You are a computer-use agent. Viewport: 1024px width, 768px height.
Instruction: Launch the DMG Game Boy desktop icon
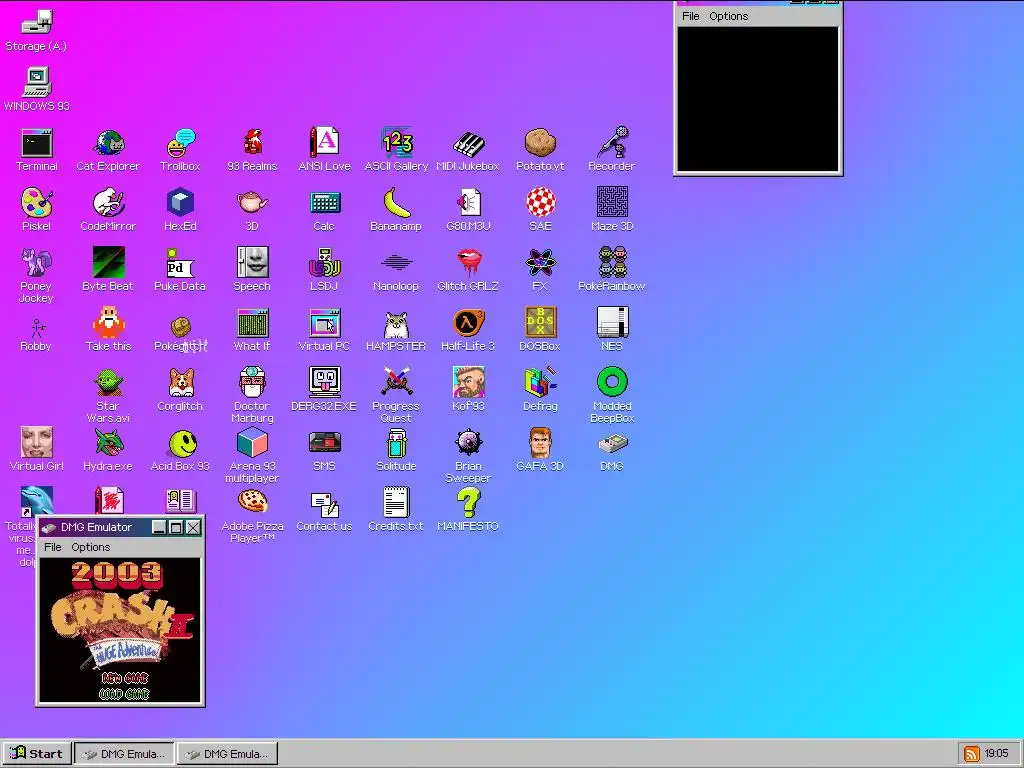612,451
